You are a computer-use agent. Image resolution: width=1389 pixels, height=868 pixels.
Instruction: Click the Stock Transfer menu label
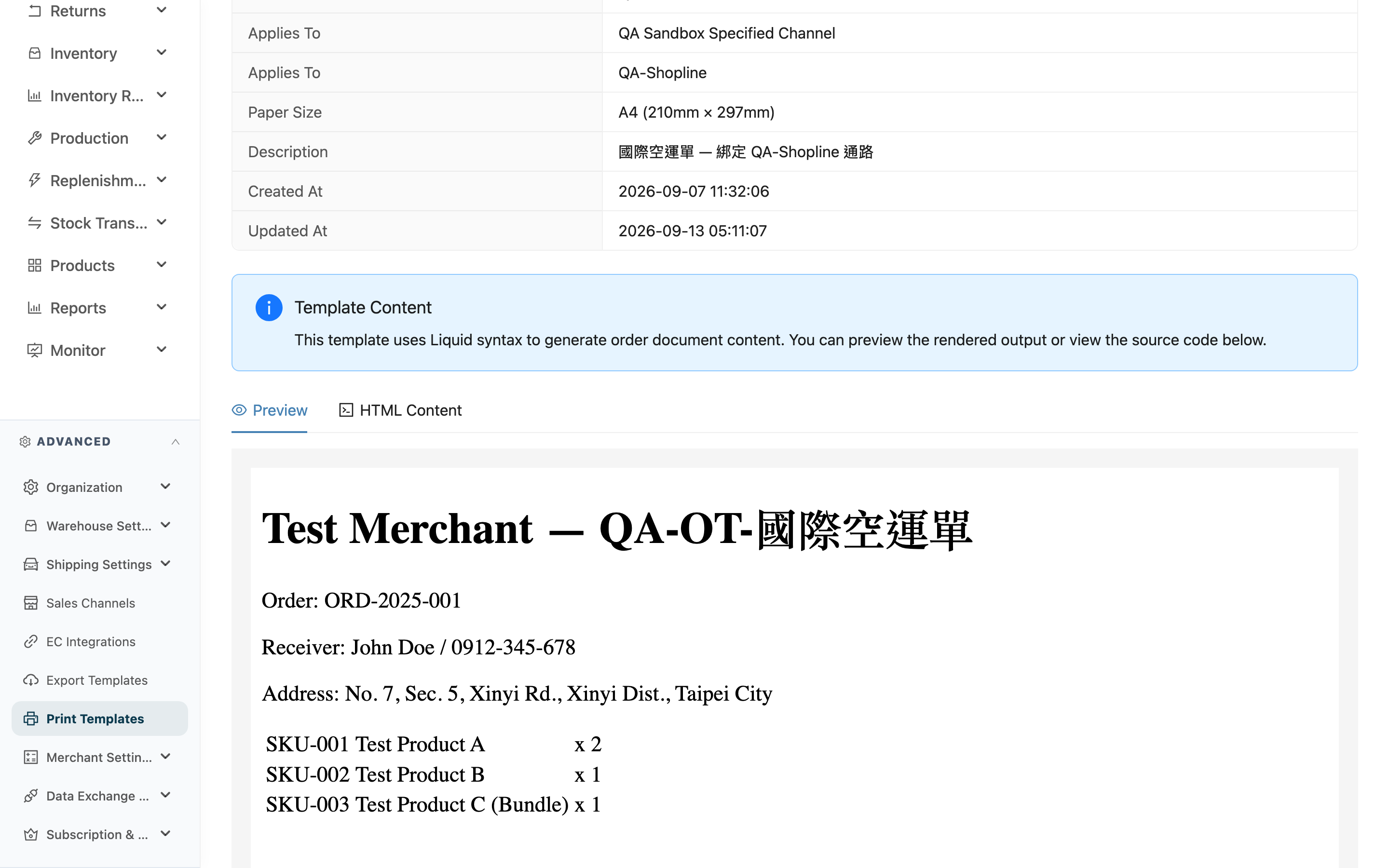(x=99, y=223)
